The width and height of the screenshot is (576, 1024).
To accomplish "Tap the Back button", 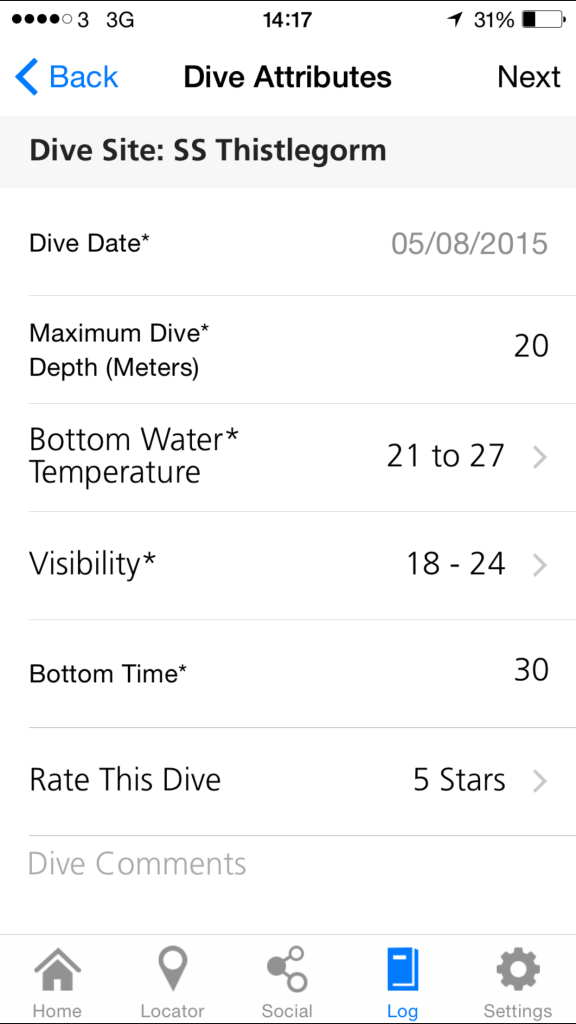I will tap(66, 77).
